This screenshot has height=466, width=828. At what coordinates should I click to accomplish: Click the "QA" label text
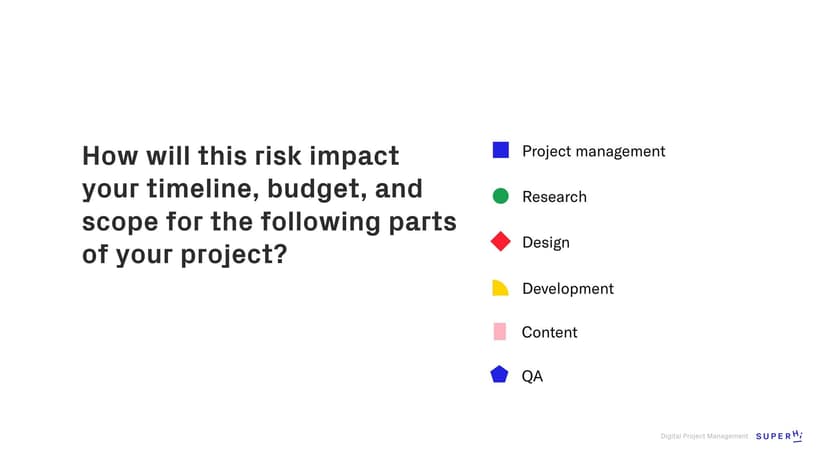pyautogui.click(x=532, y=377)
